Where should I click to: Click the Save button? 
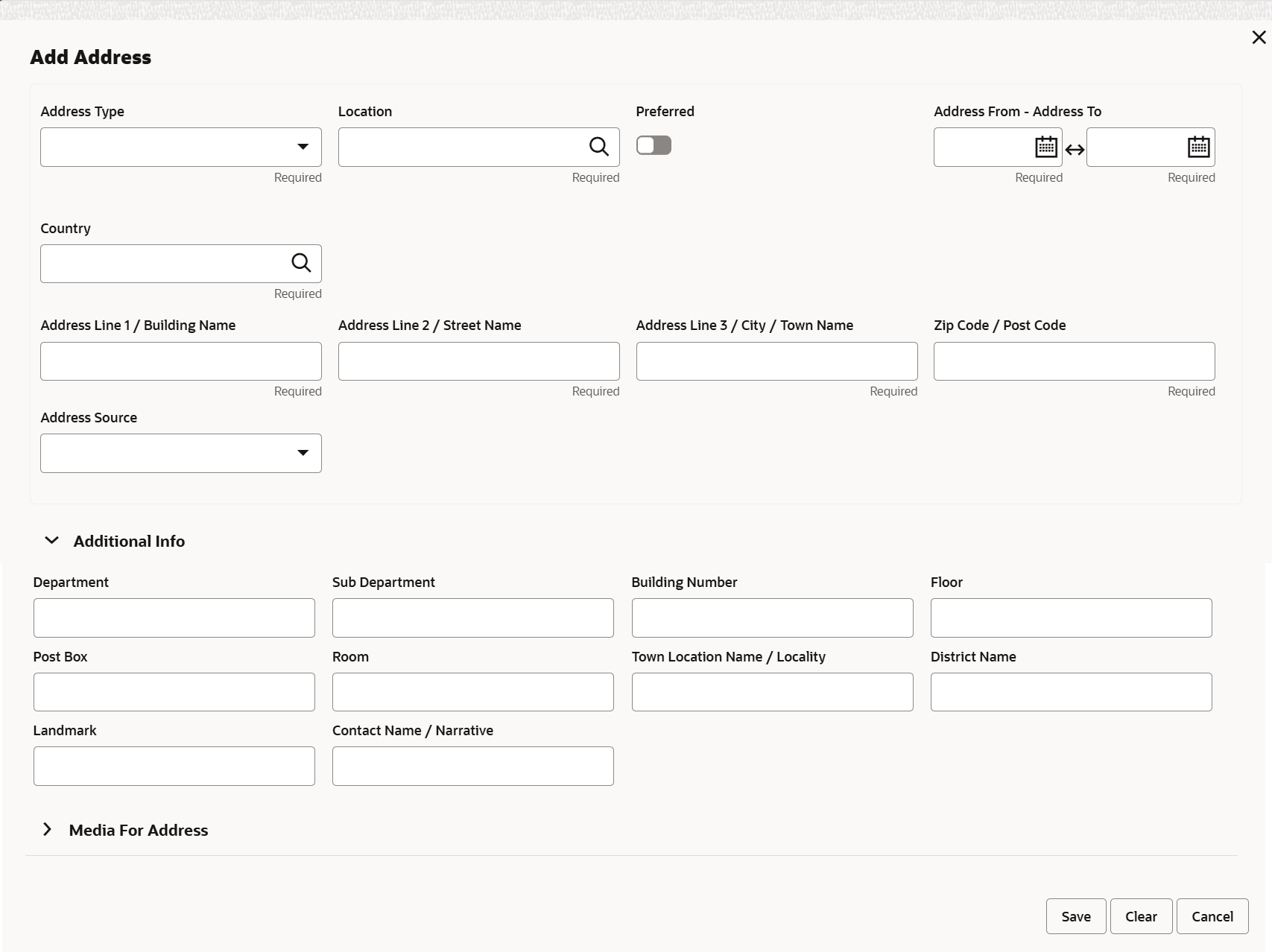click(1075, 916)
